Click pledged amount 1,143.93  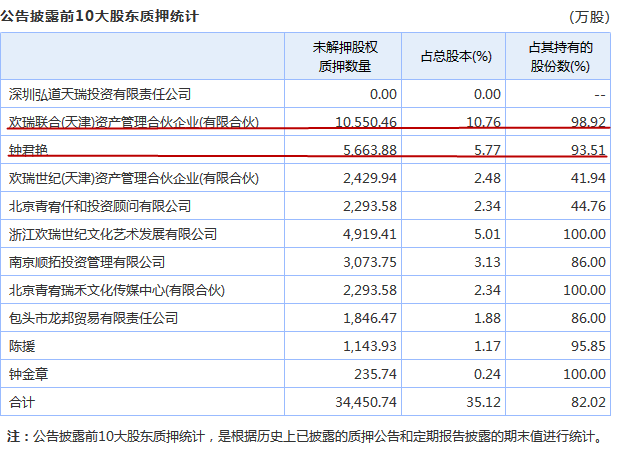[x=370, y=346]
